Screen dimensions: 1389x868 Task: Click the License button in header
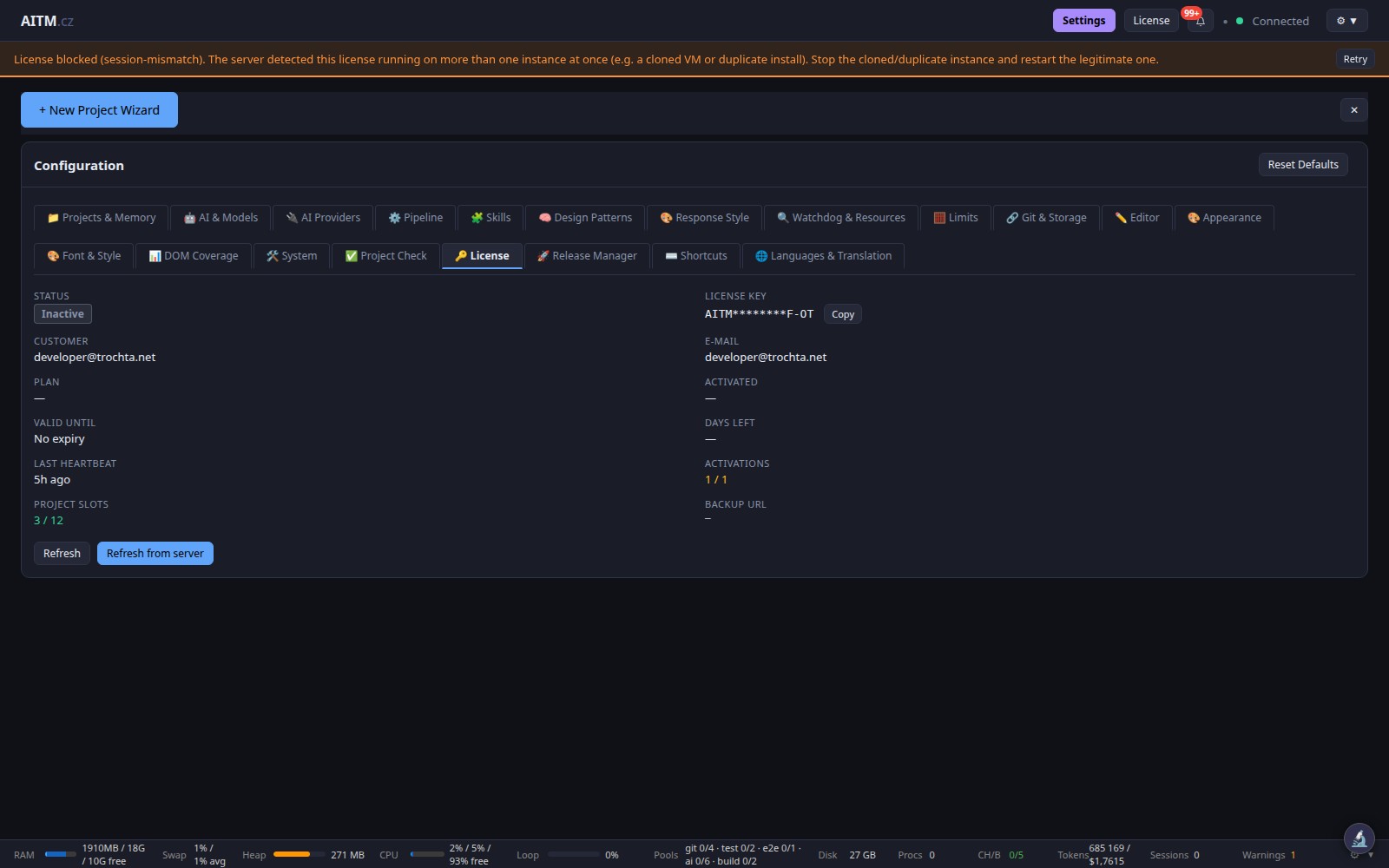[1151, 21]
